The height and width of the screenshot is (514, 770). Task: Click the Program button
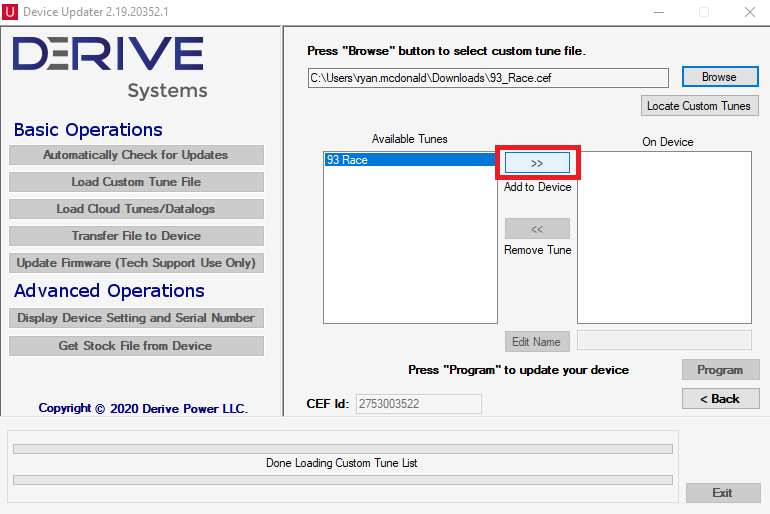click(x=720, y=370)
